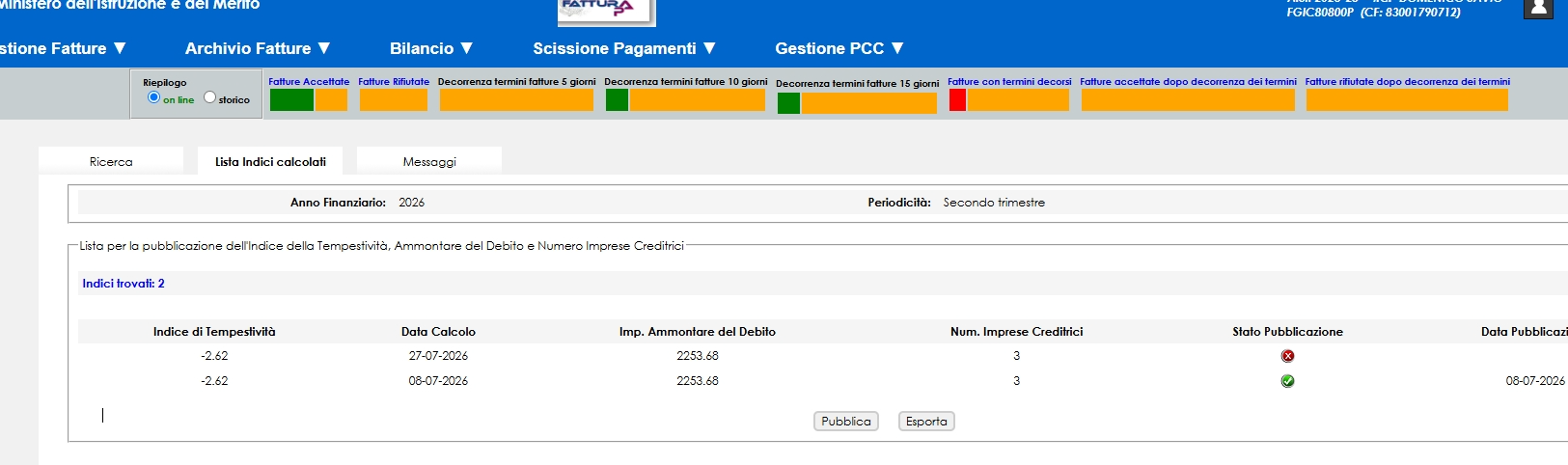Select the 'on line' Riepilogo radio button

pos(153,97)
